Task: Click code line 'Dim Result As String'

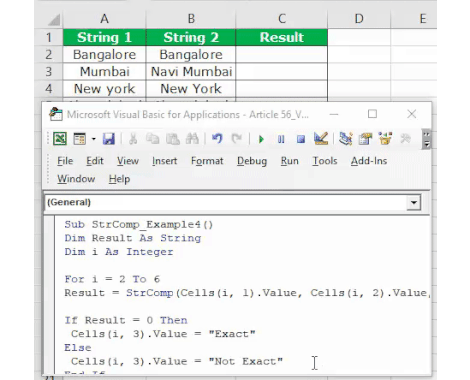Action: click(133, 238)
